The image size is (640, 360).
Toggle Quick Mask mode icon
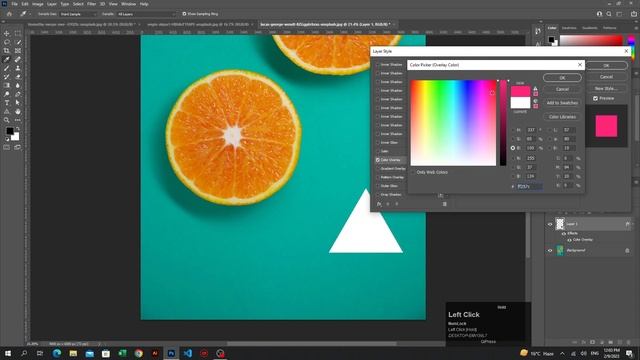pos(7,147)
